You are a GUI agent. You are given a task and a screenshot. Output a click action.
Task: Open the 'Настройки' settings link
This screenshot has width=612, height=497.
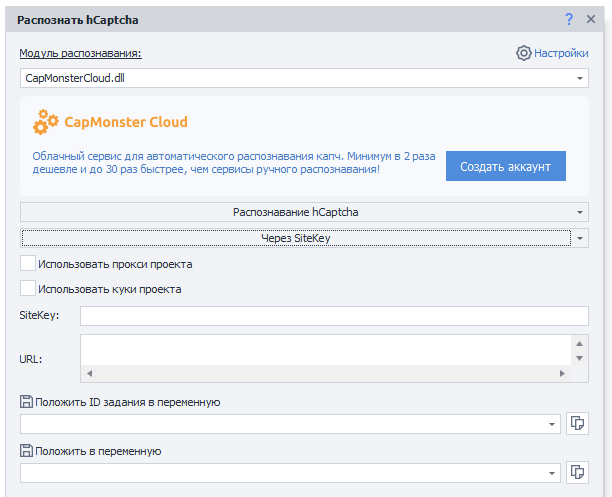pos(560,53)
